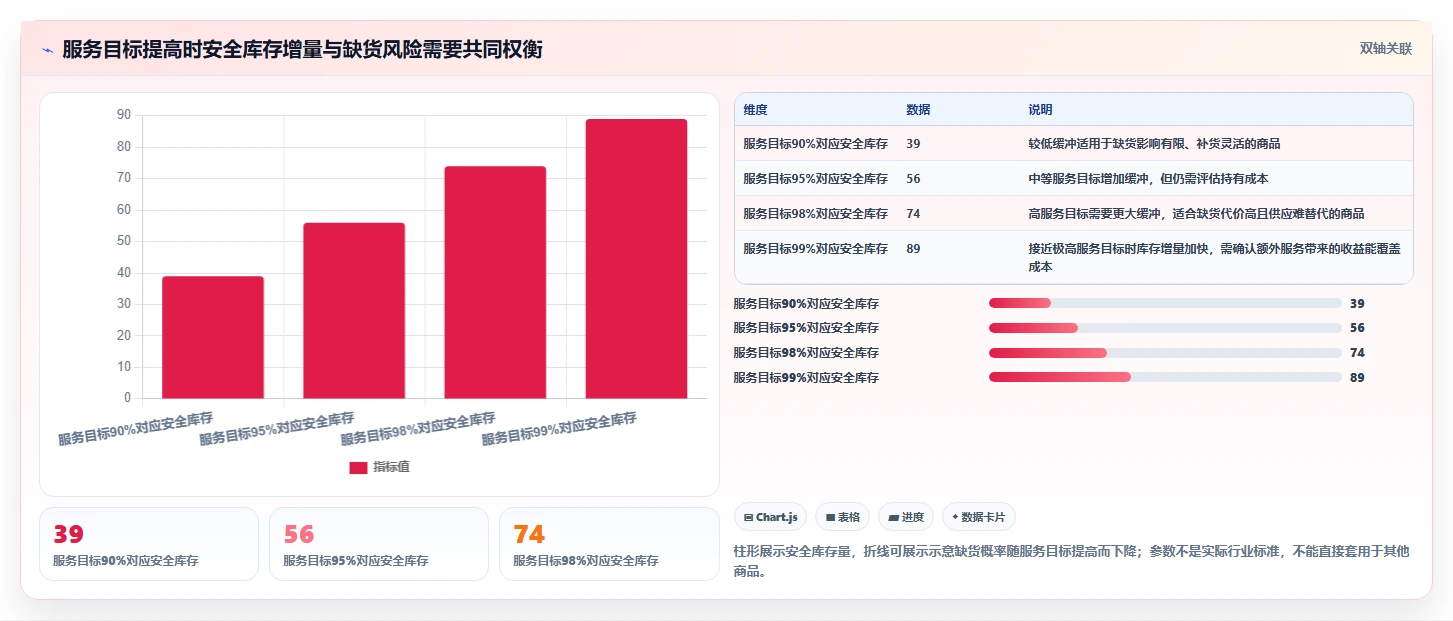Click the bar for 服务目标99%对应安全库存
The height and width of the screenshot is (621, 1453).
pos(637,258)
